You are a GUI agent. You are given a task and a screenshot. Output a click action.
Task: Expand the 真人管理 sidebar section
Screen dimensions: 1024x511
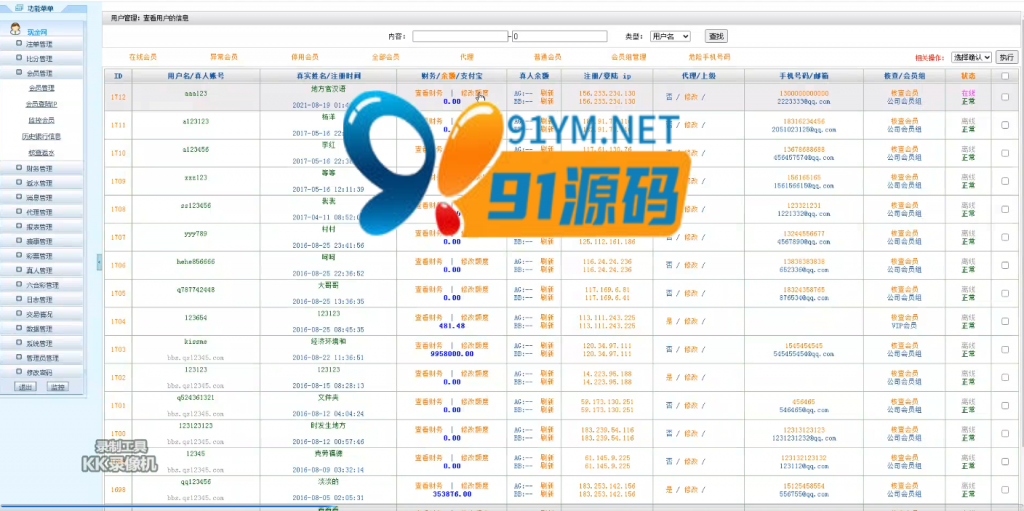click(42, 270)
